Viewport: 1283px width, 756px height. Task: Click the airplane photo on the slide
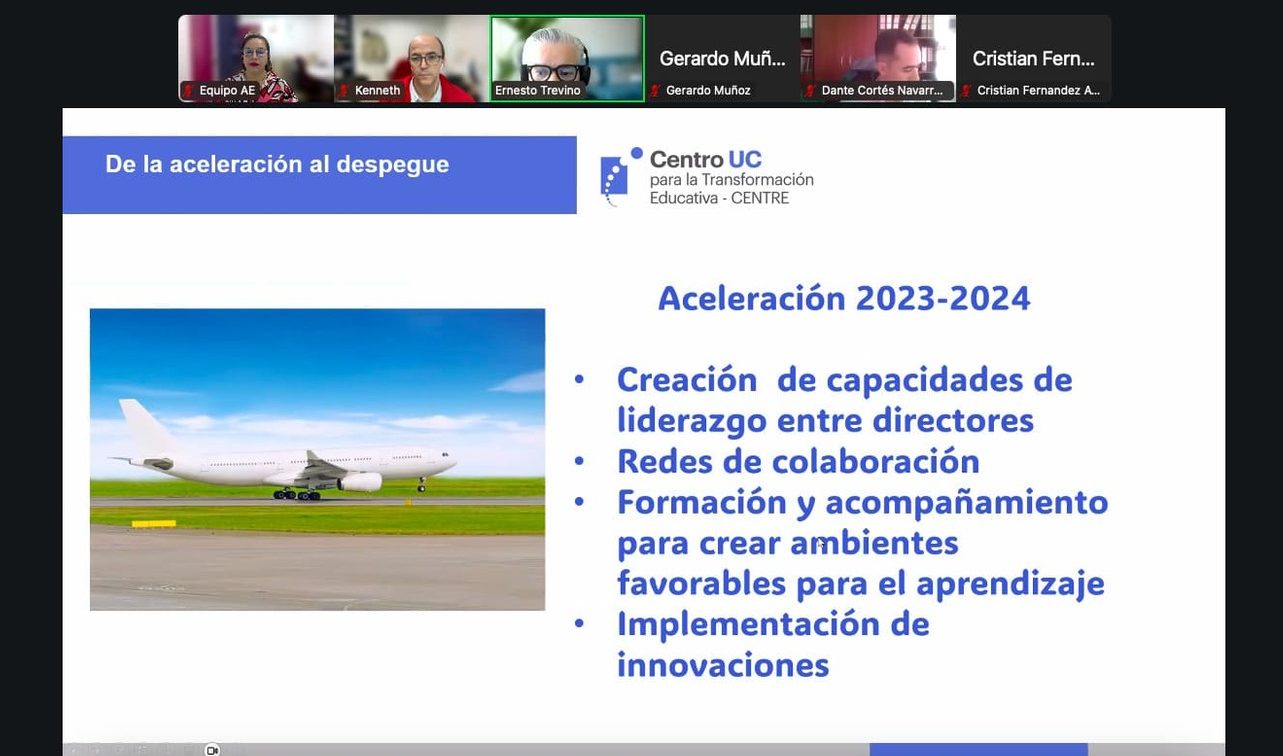tap(317, 459)
